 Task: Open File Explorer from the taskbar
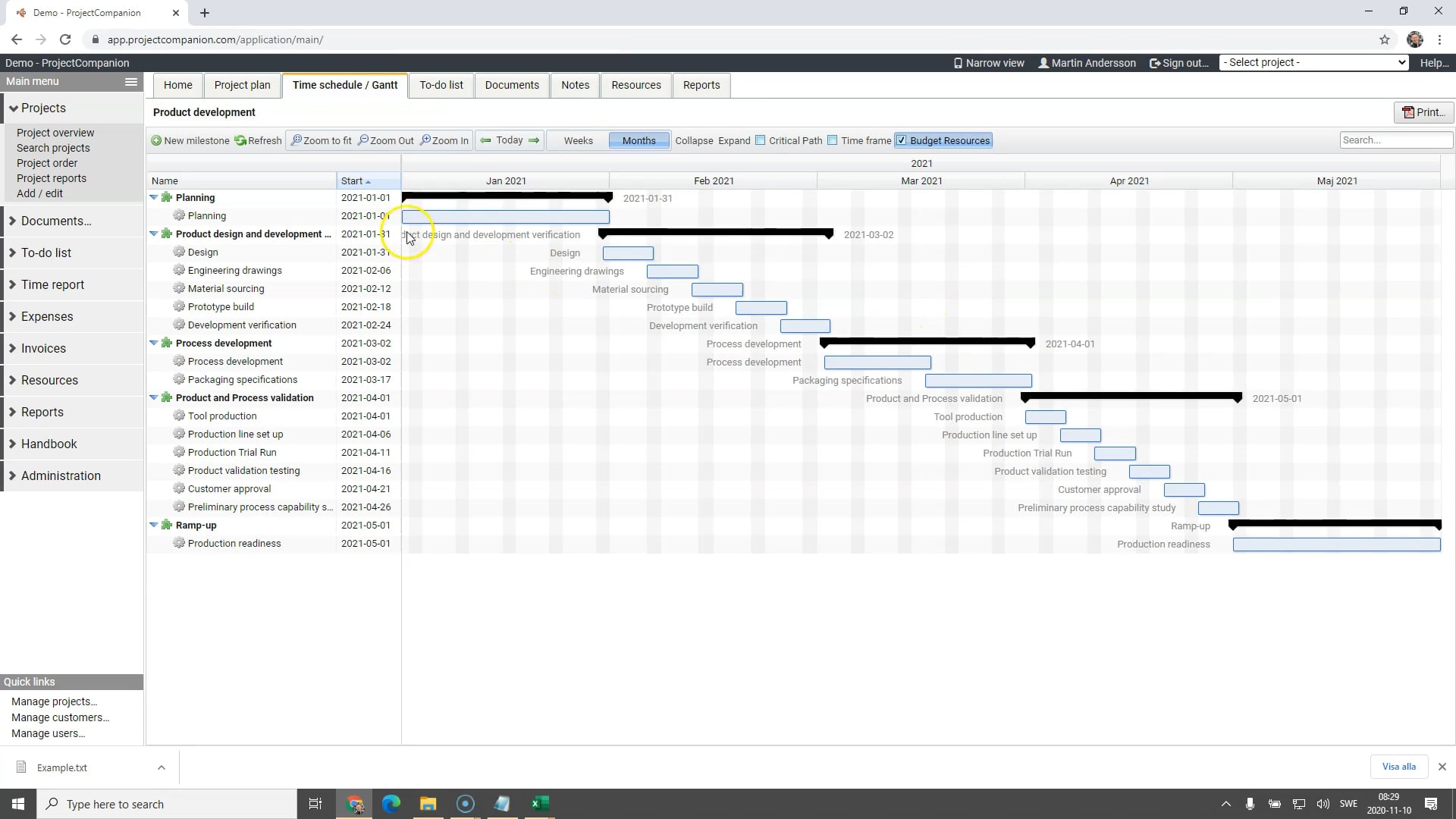click(x=428, y=804)
